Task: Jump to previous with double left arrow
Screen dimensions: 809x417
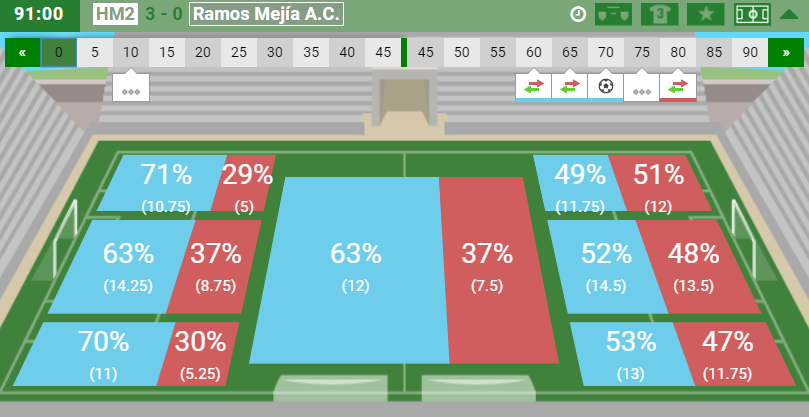Action: click(x=23, y=53)
